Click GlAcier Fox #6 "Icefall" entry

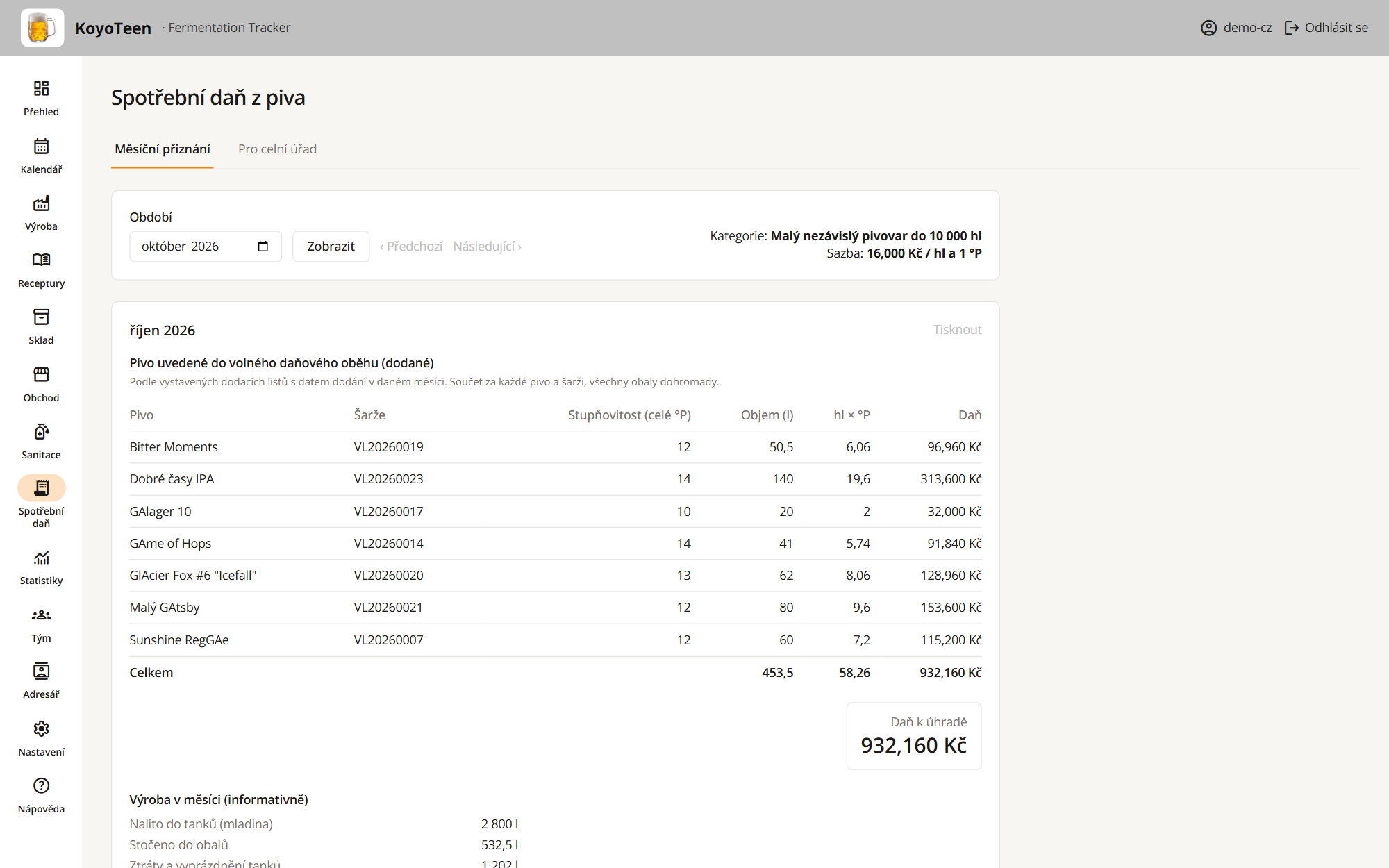coord(193,576)
